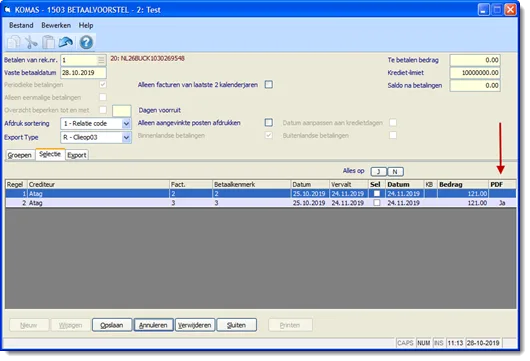Click the Verwijderen button
The height and width of the screenshot is (361, 530).
[195, 325]
